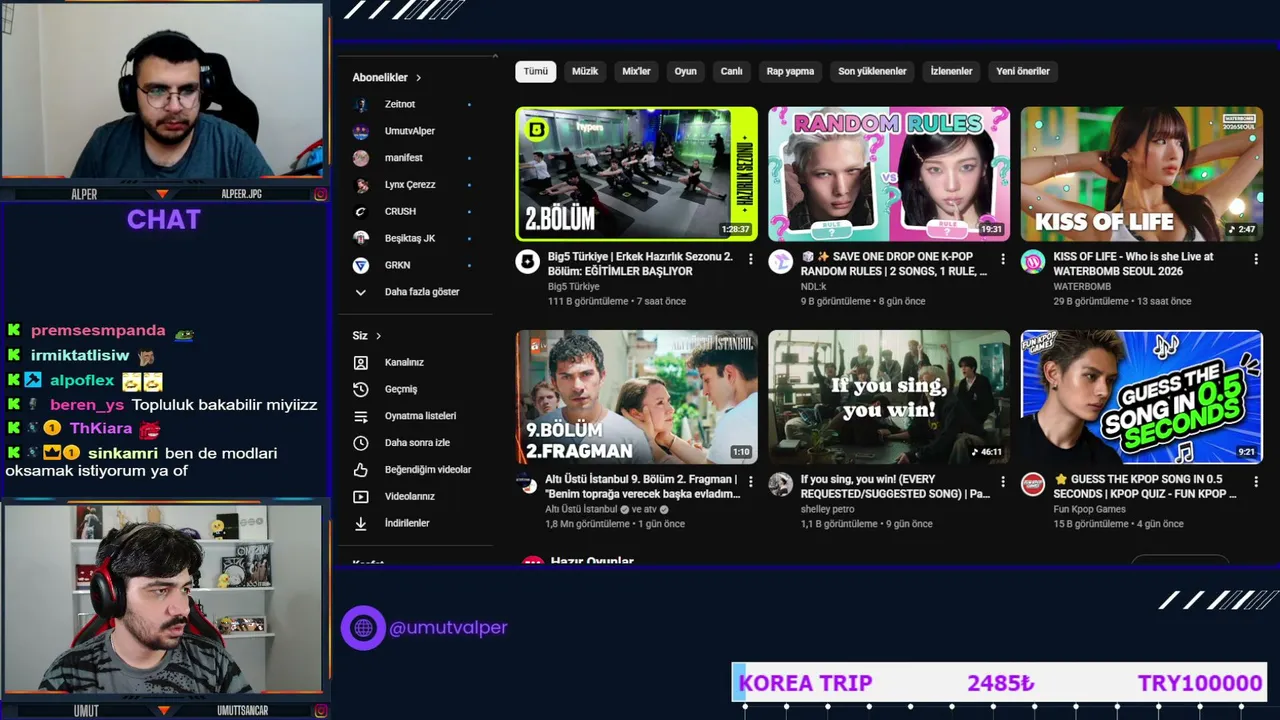
Task: Play the 2.BÖLÜM Big5 thumbnail
Action: pyautogui.click(x=636, y=174)
